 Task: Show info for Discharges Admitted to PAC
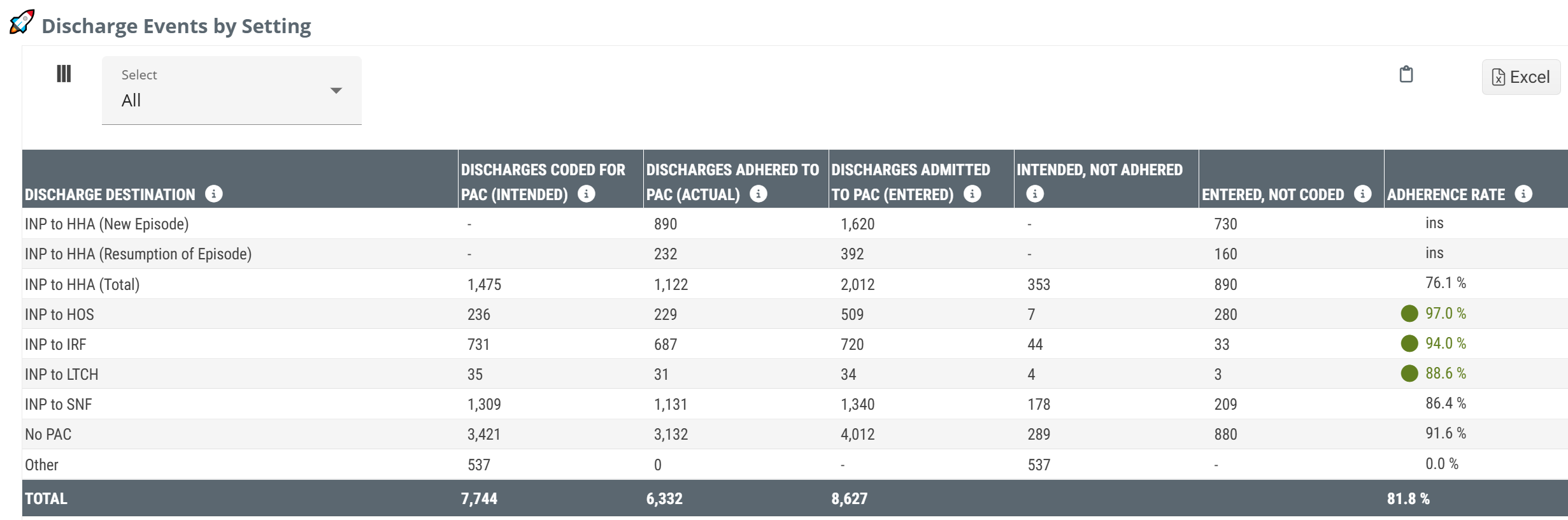(972, 194)
